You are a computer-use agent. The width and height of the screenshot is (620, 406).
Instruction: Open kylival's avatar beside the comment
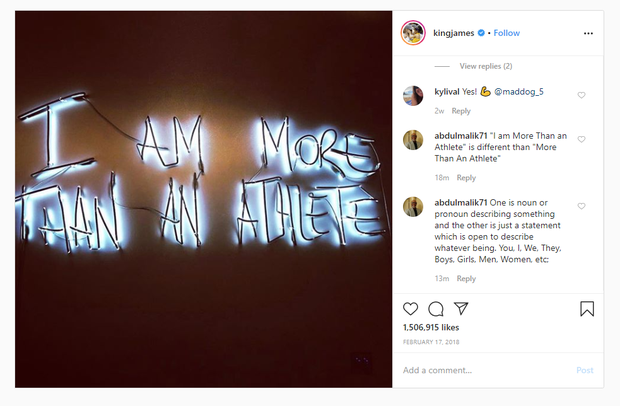point(412,95)
